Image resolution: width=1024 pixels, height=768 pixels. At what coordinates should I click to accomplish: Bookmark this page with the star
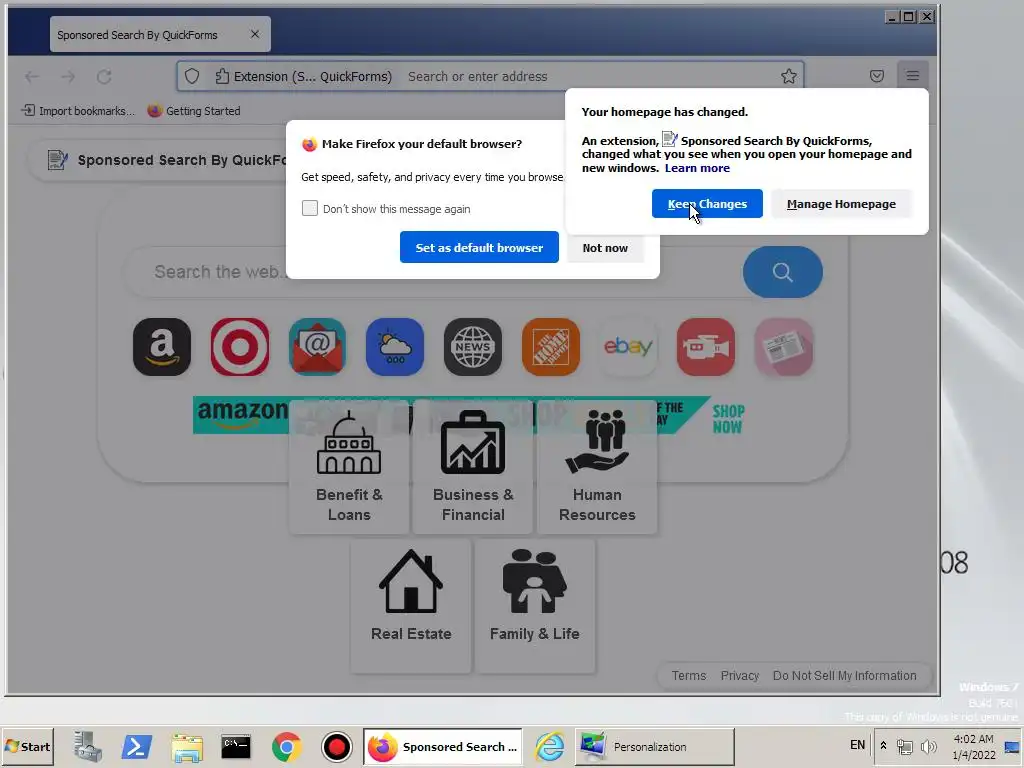coord(788,76)
